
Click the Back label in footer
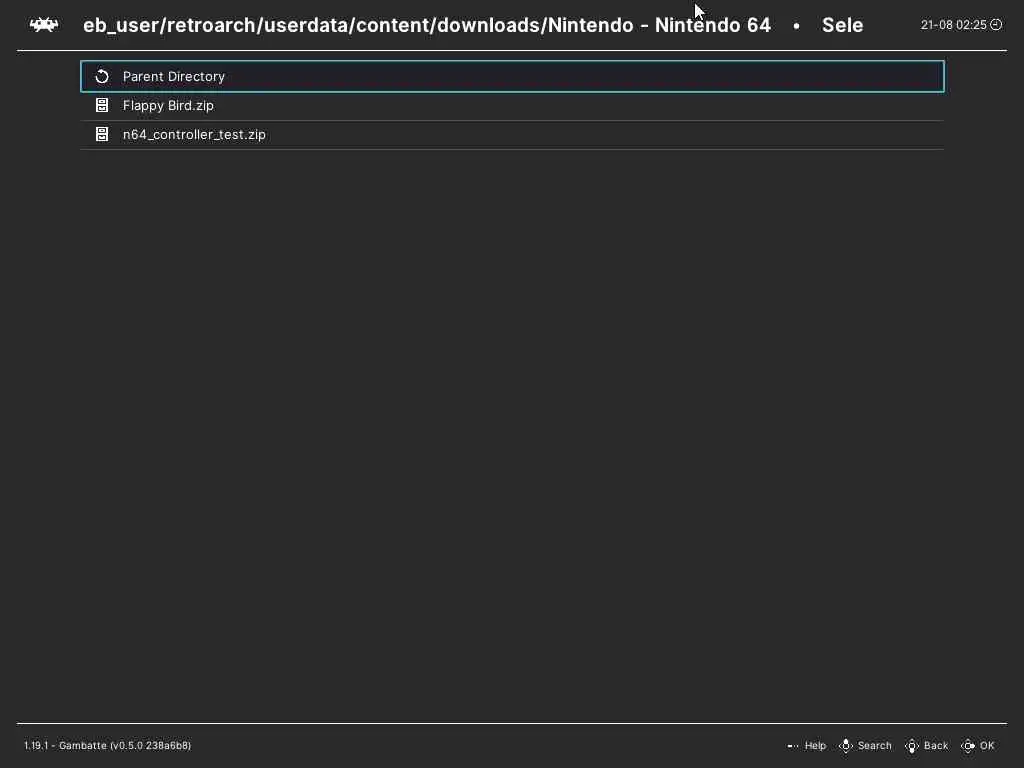coord(936,746)
